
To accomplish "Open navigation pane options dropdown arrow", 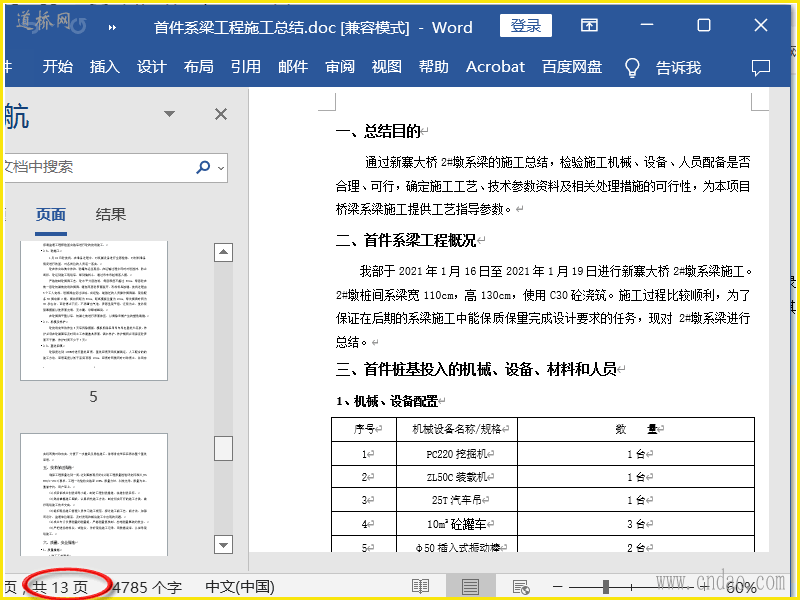I will tap(169, 114).
